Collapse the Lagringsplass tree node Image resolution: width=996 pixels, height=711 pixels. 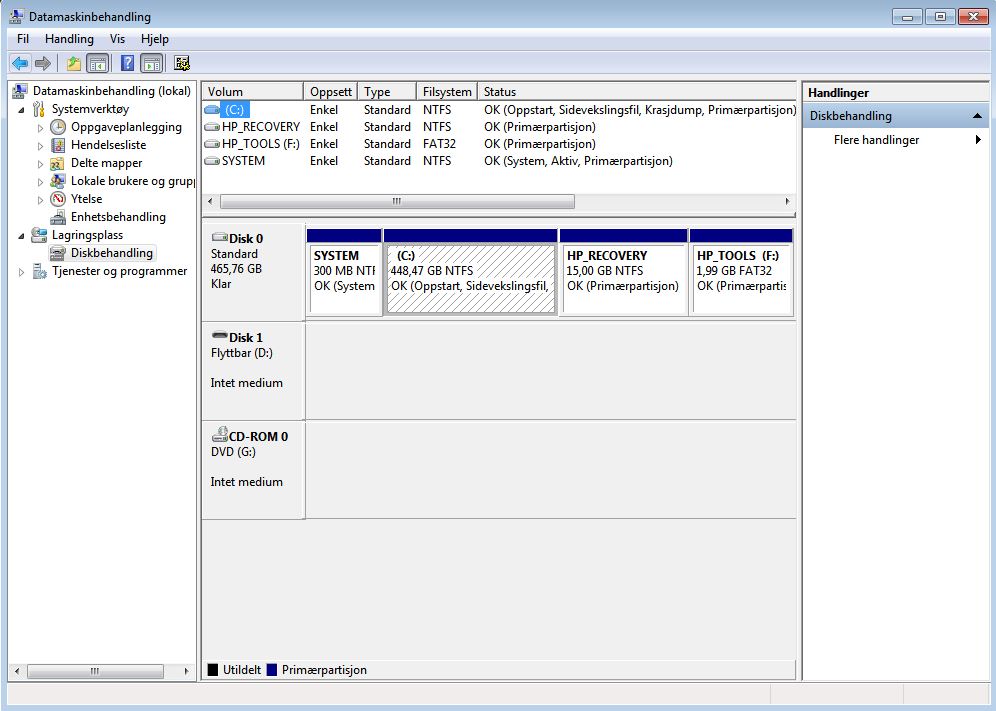22,236
